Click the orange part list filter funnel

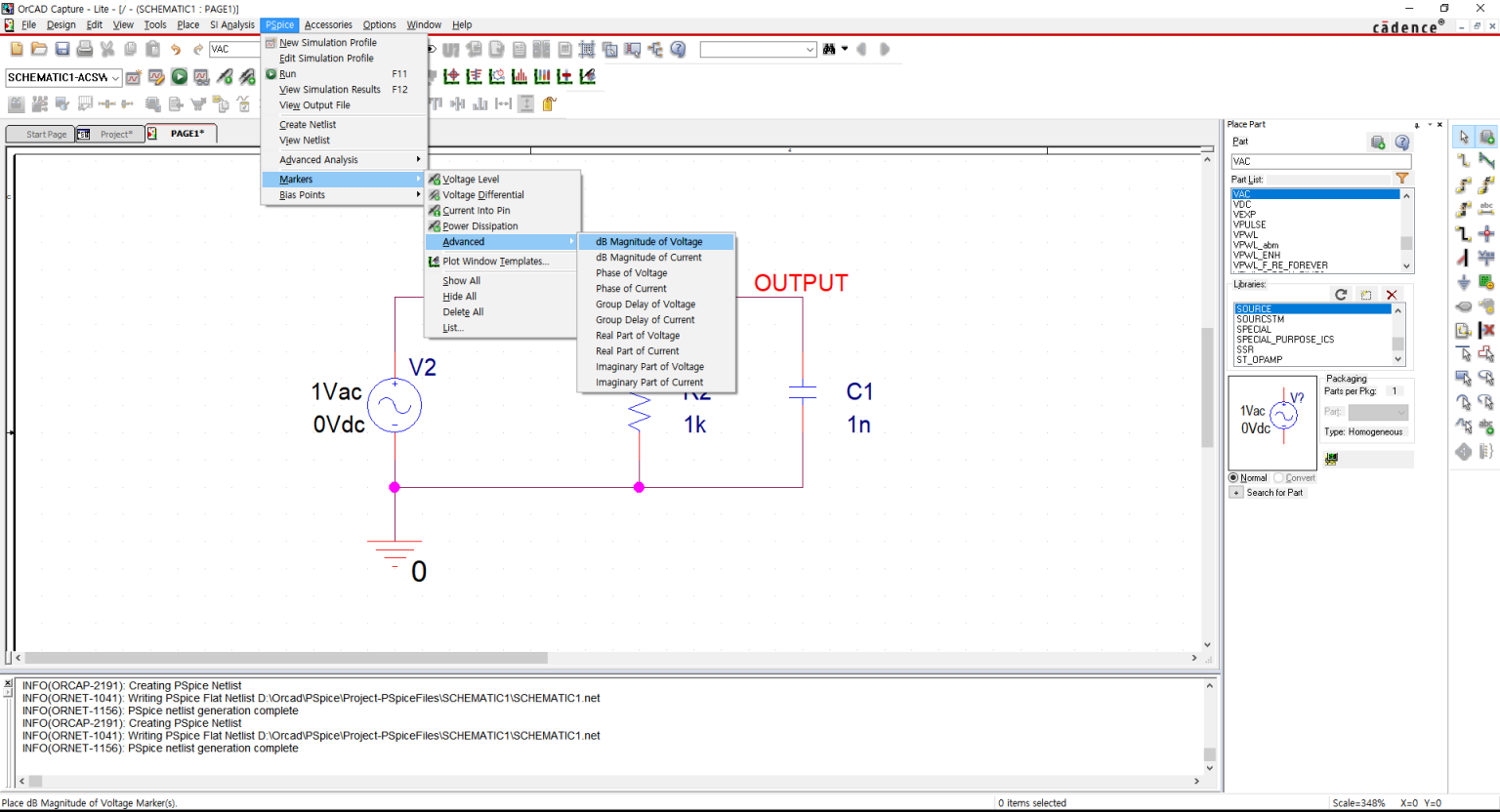pos(1402,179)
